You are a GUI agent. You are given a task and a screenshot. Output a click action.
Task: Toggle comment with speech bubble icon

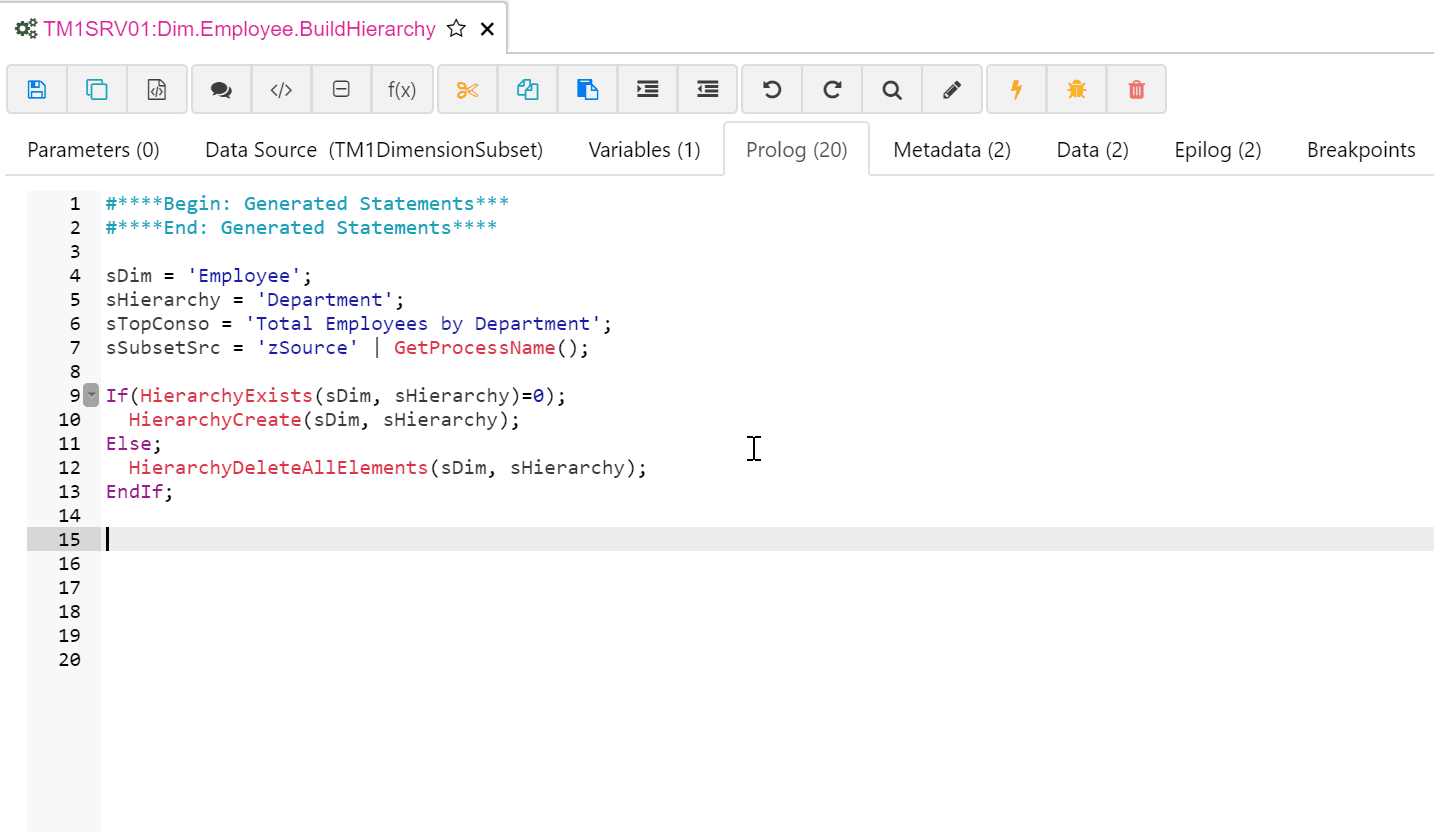(x=221, y=90)
